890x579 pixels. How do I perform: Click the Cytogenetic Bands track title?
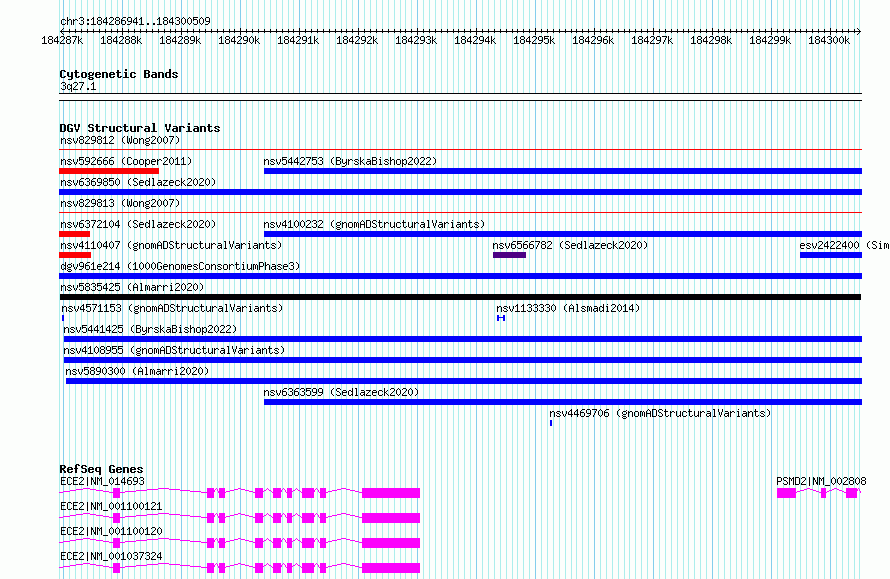click(x=119, y=74)
